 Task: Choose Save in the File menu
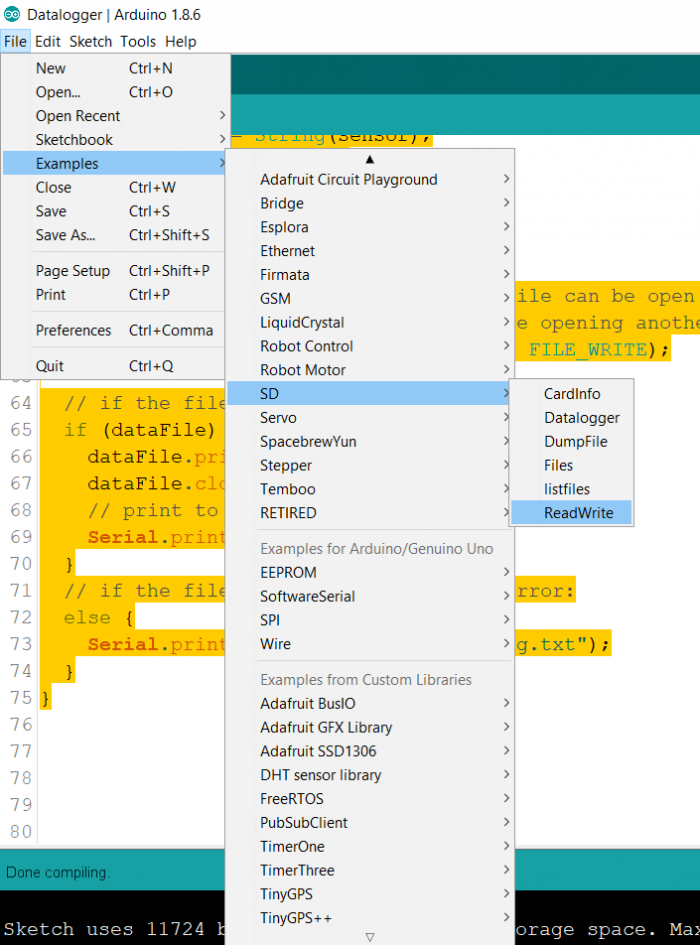point(115,211)
